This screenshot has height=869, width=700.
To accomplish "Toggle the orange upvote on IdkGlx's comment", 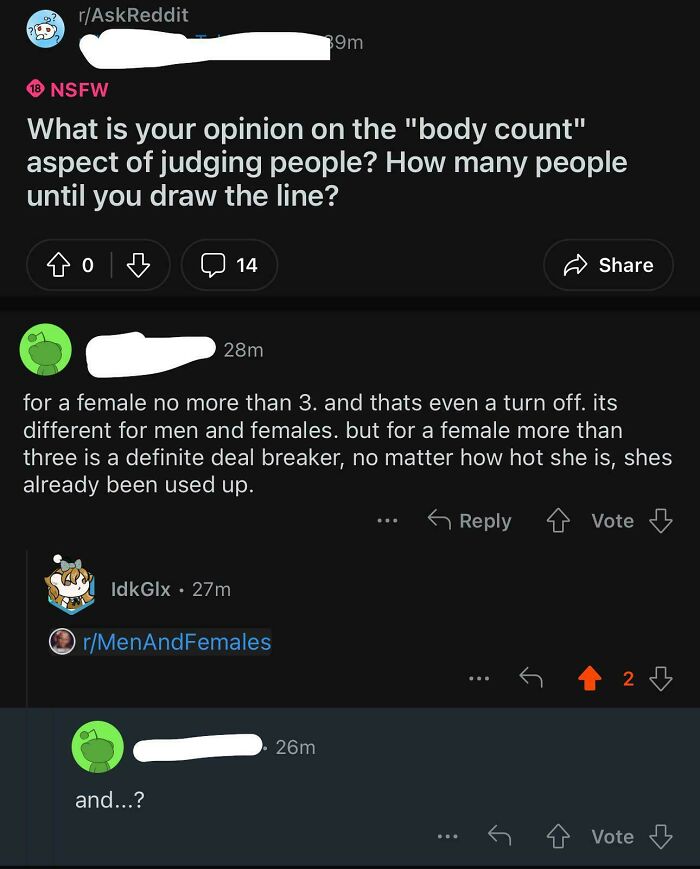I will tap(590, 677).
